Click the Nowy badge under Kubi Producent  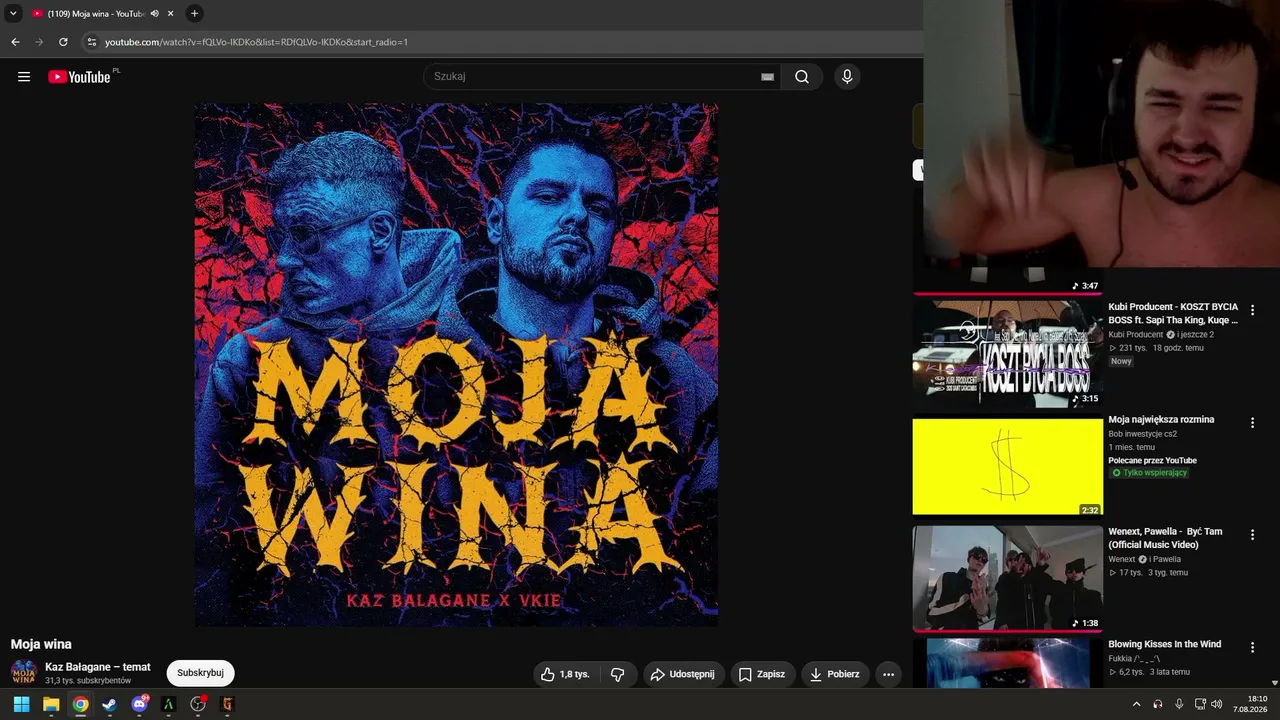(x=1121, y=361)
